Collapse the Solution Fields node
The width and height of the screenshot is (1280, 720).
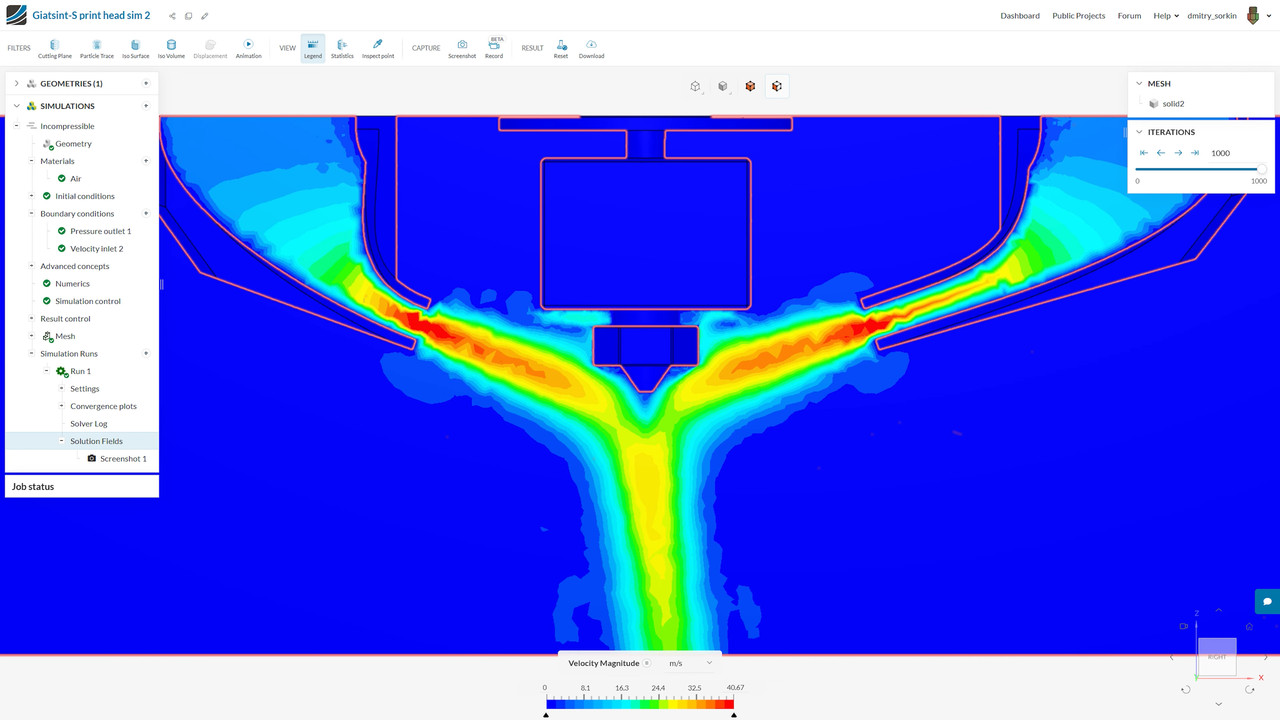(61, 441)
